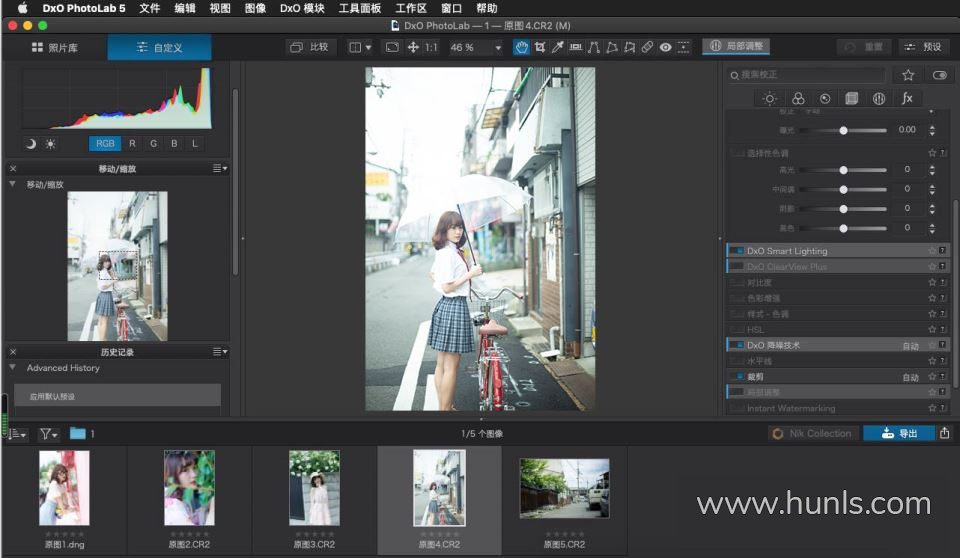Select the horizon leveling tool

(576, 47)
